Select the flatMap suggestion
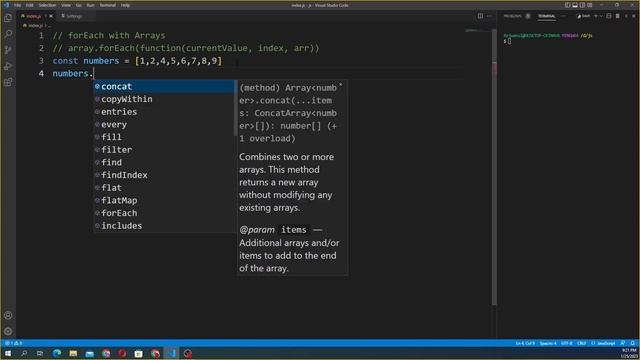640x360 pixels. click(164, 200)
